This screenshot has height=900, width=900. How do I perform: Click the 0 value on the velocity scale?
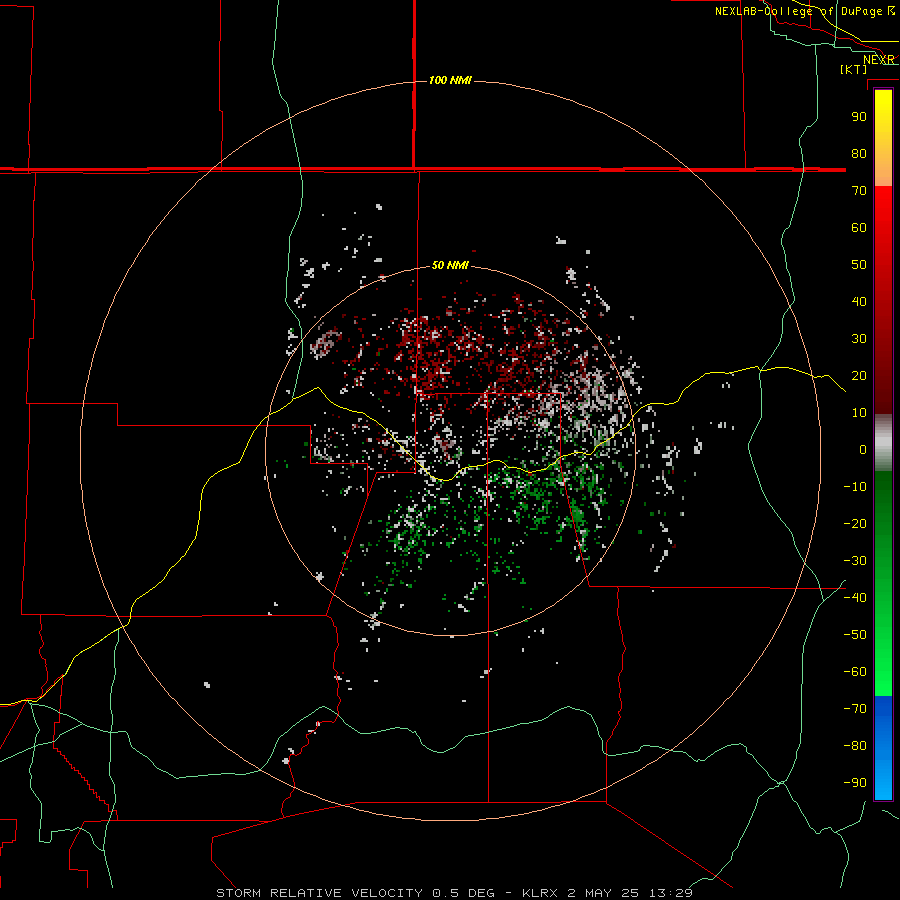tap(863, 449)
